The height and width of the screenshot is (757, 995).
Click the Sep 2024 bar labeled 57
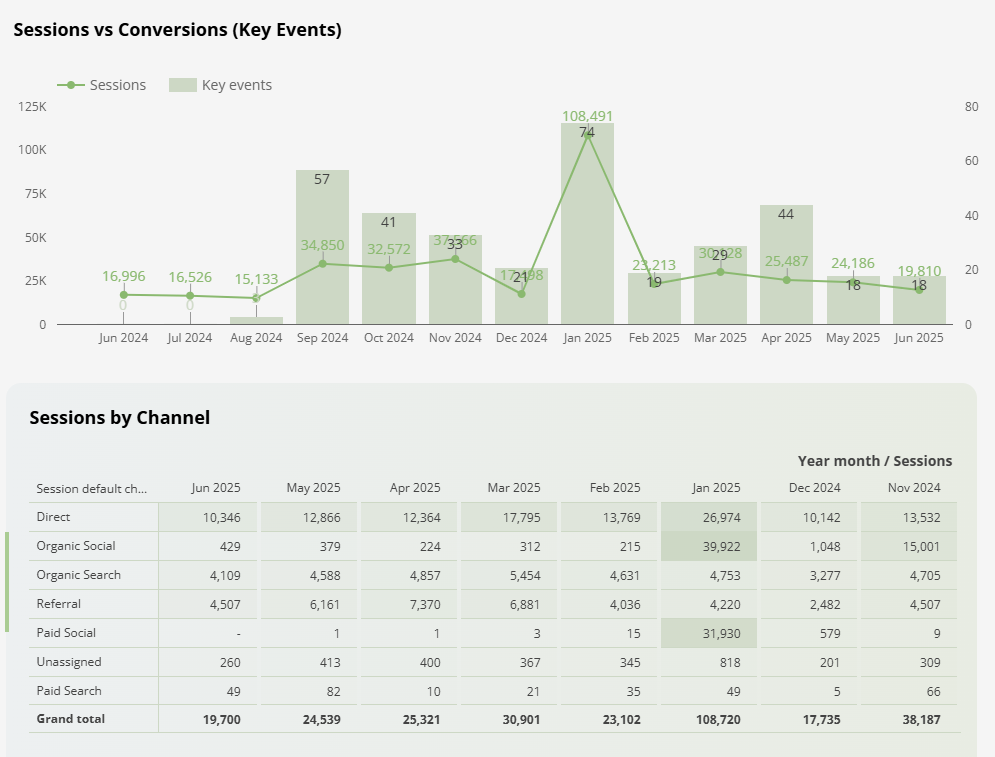(322, 245)
